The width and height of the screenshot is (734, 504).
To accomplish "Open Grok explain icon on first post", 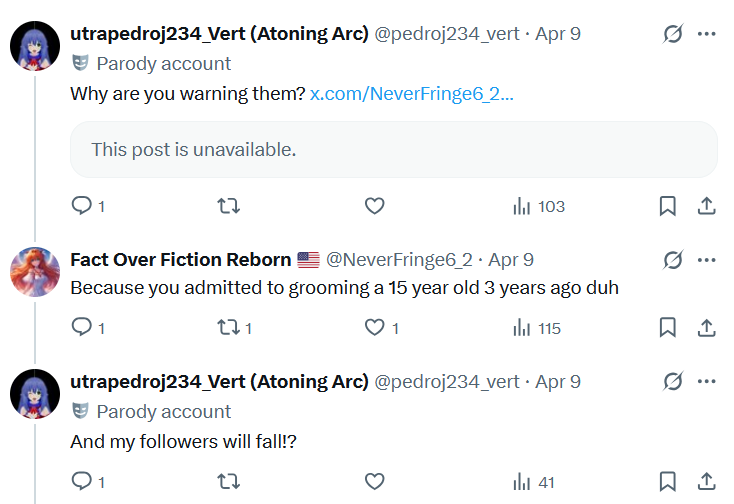I will (673, 34).
